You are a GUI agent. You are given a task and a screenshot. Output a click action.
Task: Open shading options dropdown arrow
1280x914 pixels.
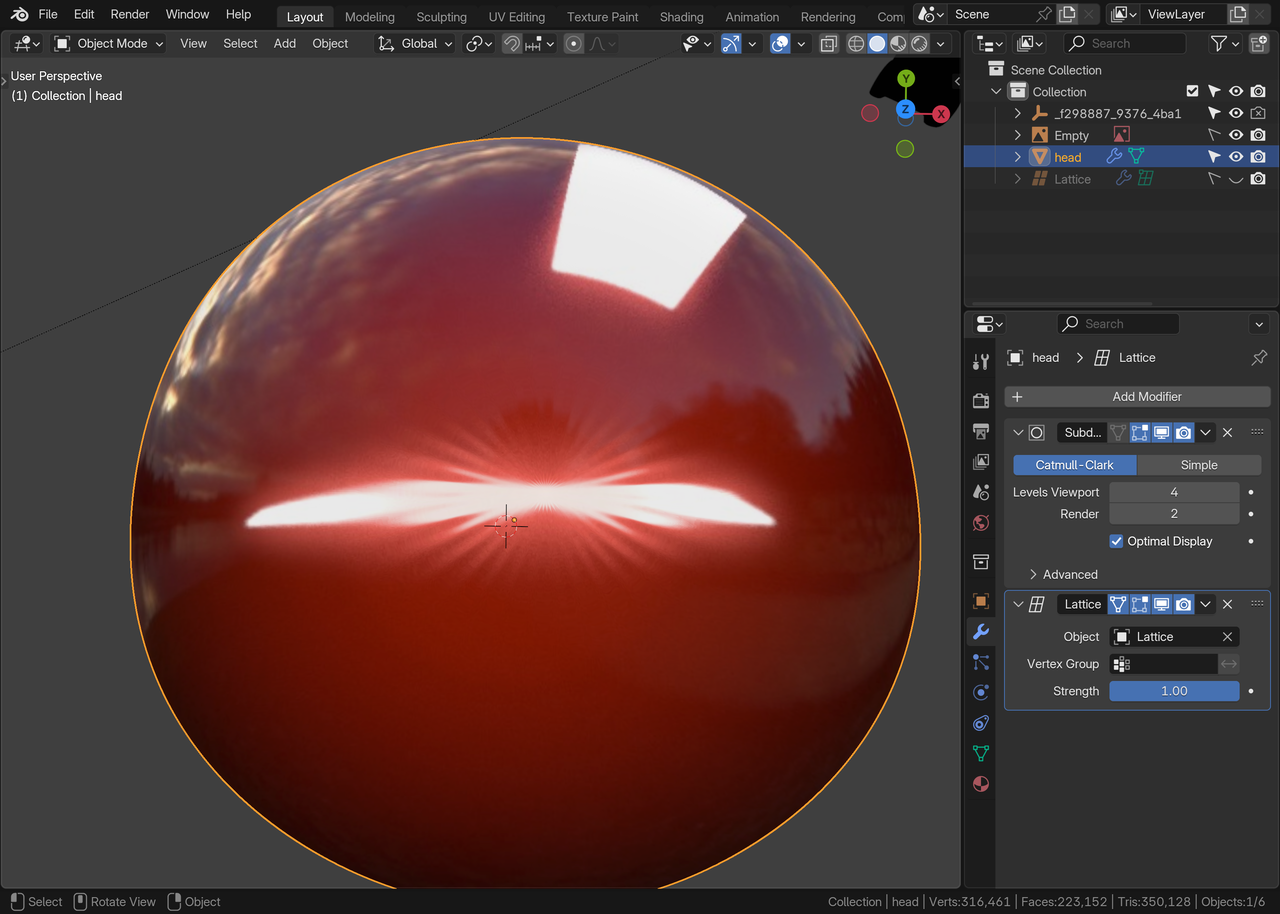pyautogui.click(x=941, y=44)
